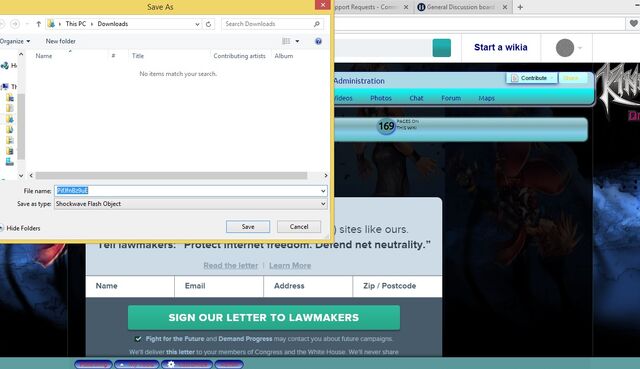Open the Photos wiki navigation tab
The height and width of the screenshot is (369, 640).
coord(381,98)
